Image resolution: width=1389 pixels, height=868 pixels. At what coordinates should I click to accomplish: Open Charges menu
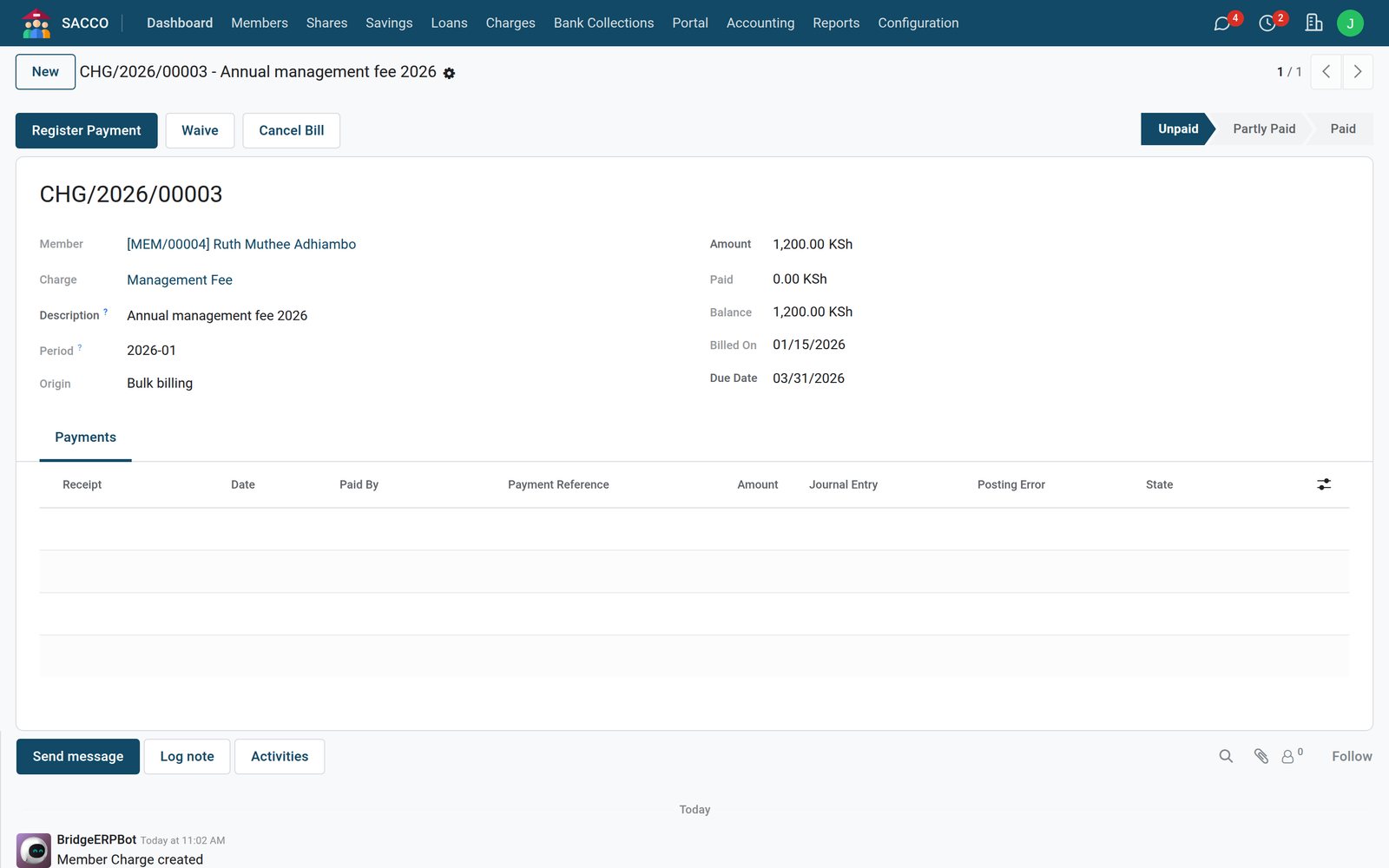pyautogui.click(x=510, y=23)
